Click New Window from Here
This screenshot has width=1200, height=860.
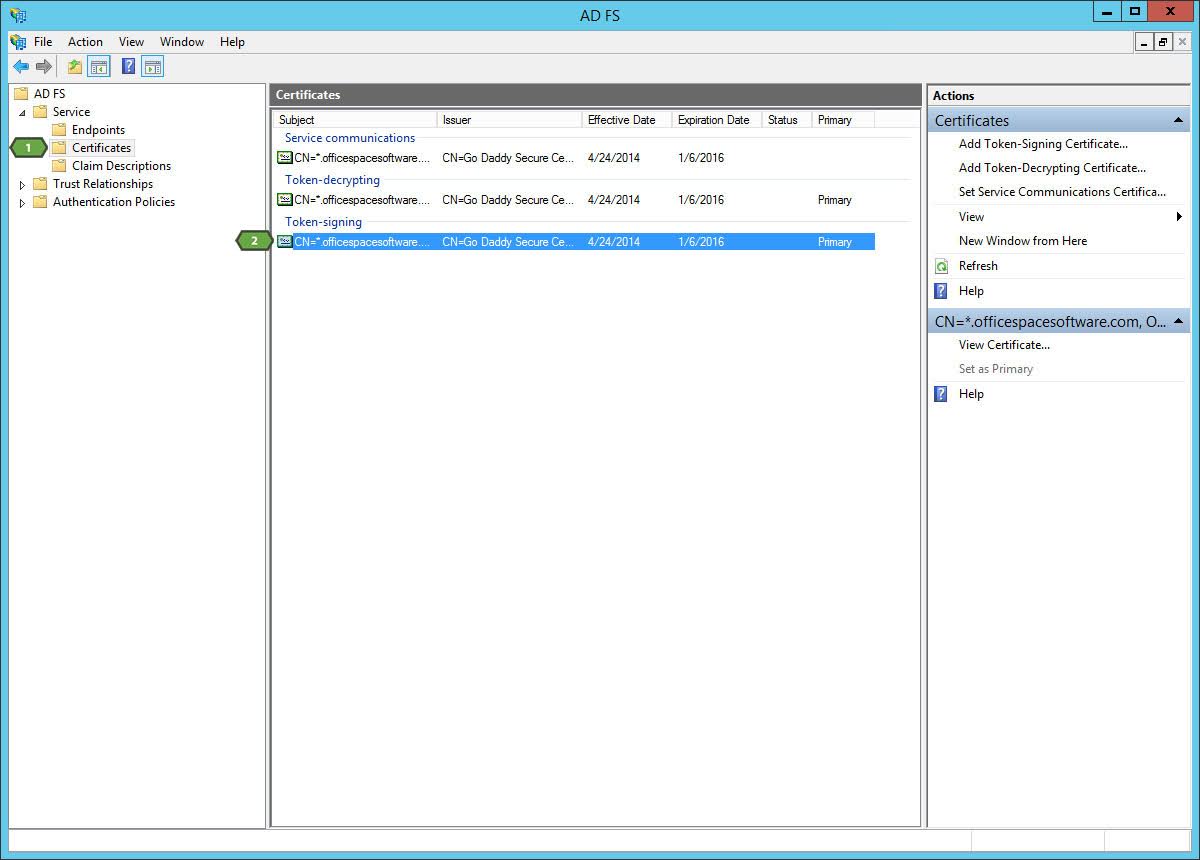click(x=1023, y=241)
